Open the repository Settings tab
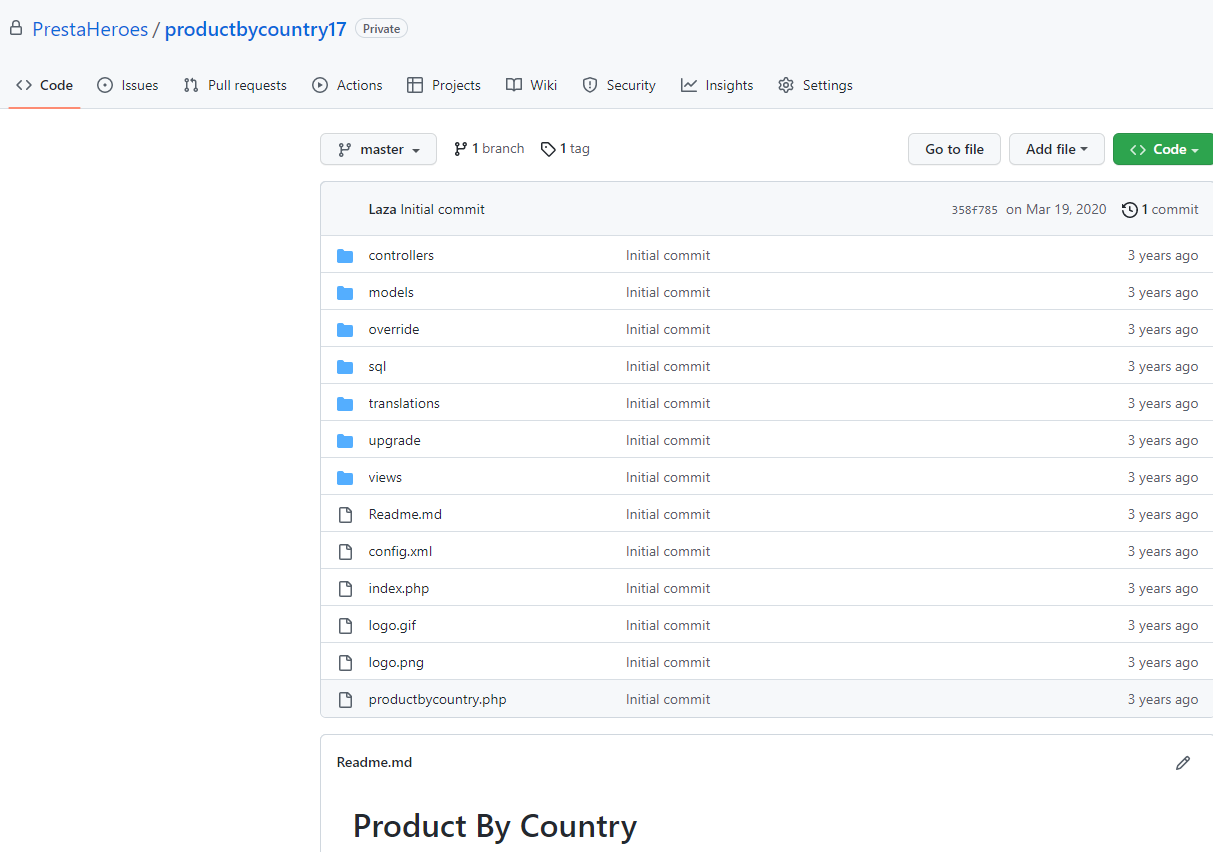Image resolution: width=1213 pixels, height=852 pixels. pyautogui.click(x=815, y=85)
